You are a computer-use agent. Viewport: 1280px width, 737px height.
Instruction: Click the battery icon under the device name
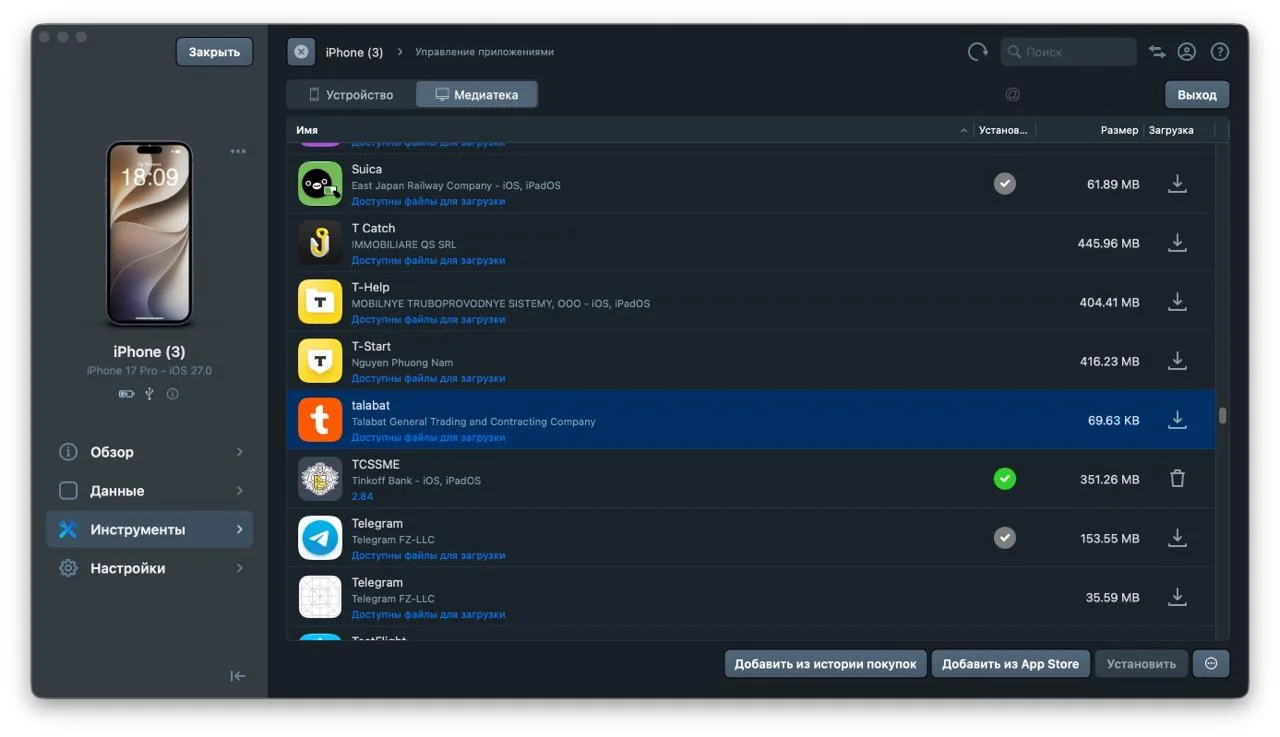point(126,394)
